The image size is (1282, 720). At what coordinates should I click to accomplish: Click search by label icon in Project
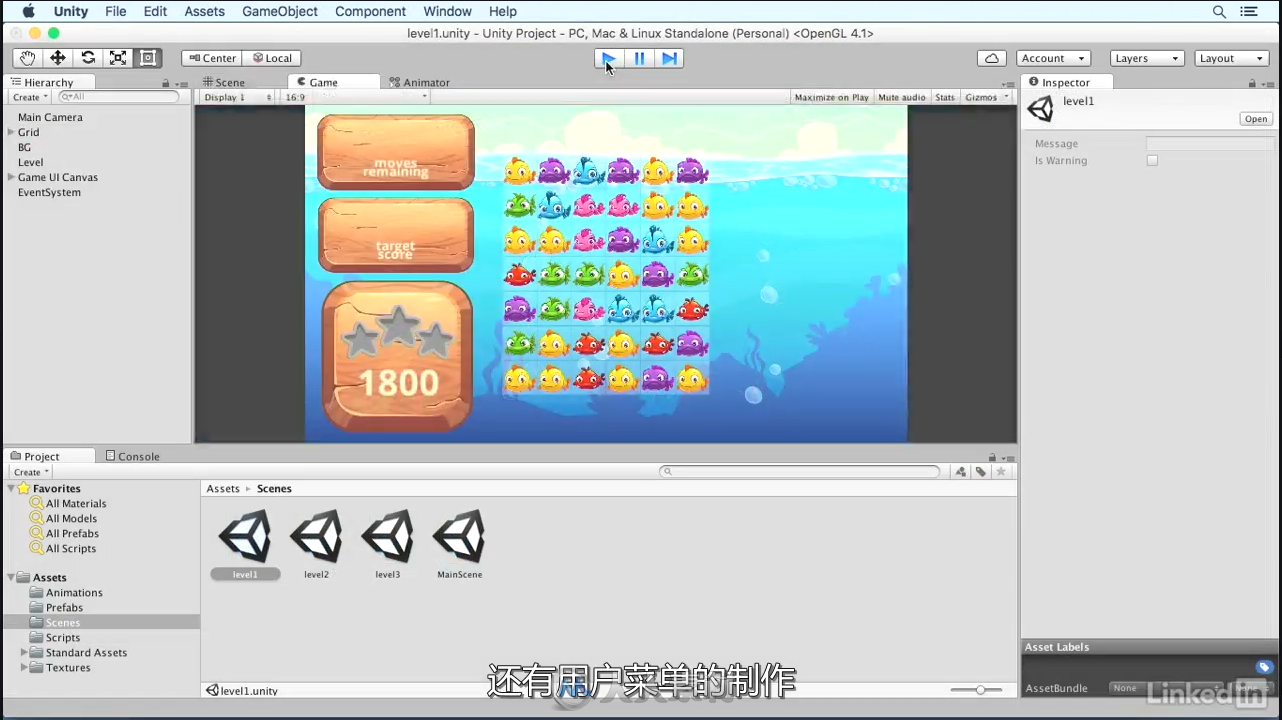coord(981,472)
